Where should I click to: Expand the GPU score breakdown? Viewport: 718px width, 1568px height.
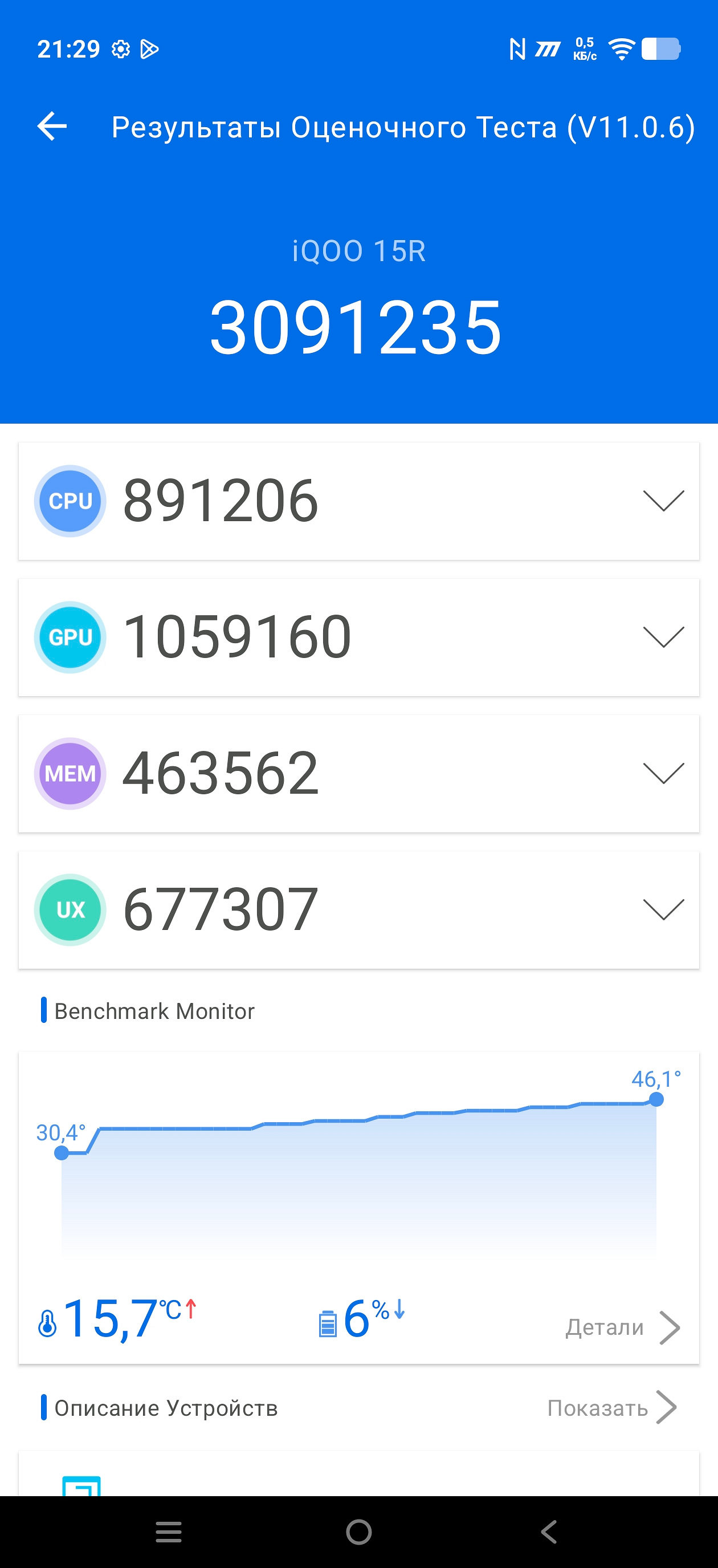663,637
